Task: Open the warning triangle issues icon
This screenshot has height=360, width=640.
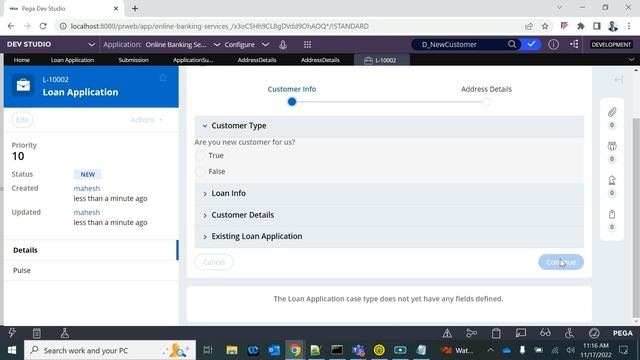Action: tap(447, 333)
